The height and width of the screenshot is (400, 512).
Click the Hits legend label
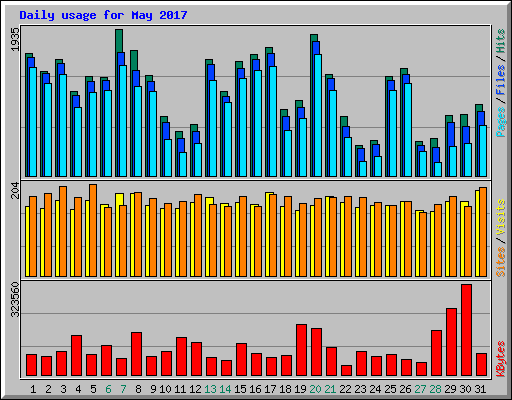click(501, 41)
